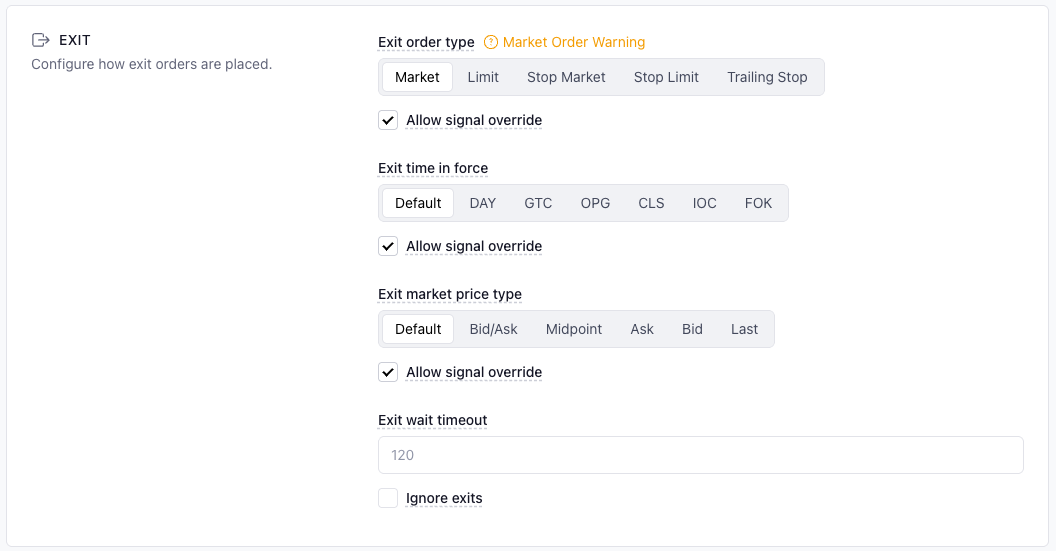Click the Exit section icon
The image size is (1056, 551).
click(x=41, y=40)
